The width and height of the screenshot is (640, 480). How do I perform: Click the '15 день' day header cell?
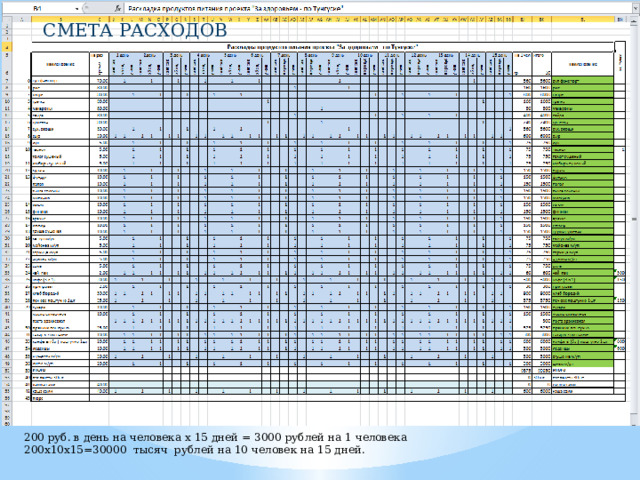(x=499, y=55)
